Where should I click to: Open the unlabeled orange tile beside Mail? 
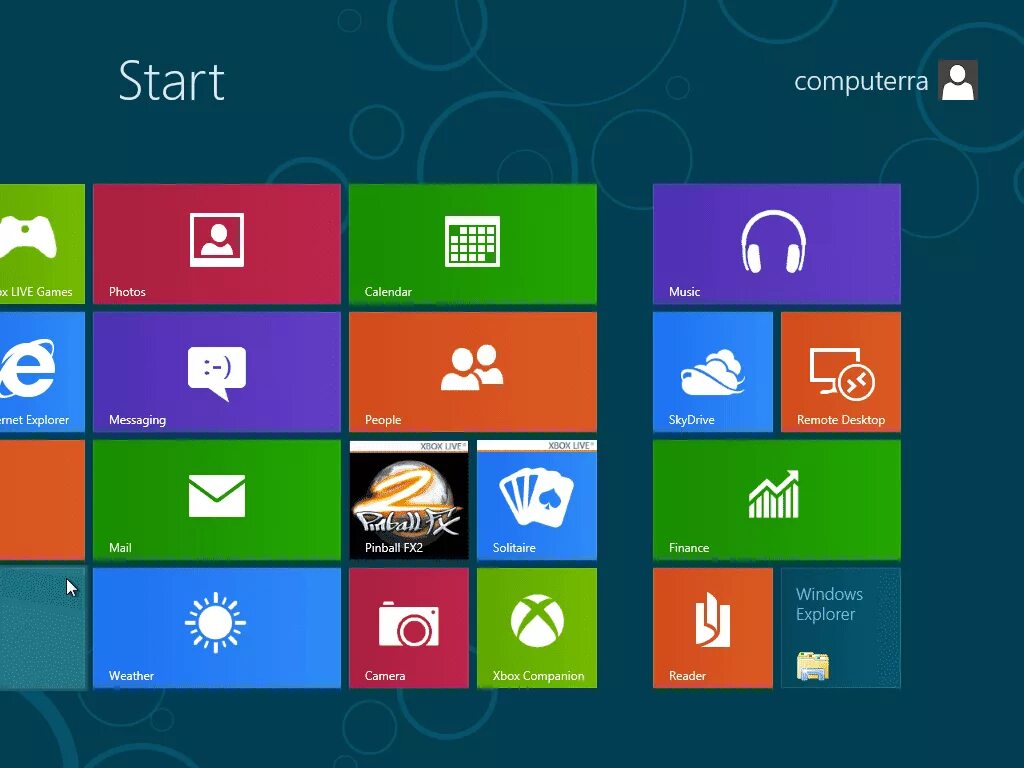(42, 500)
